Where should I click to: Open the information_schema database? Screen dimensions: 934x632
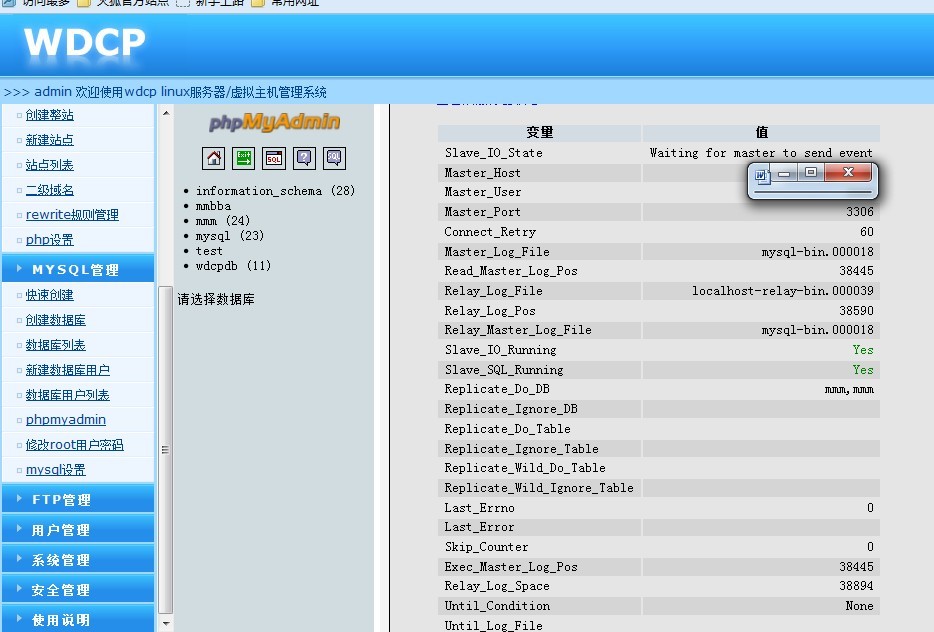point(258,191)
